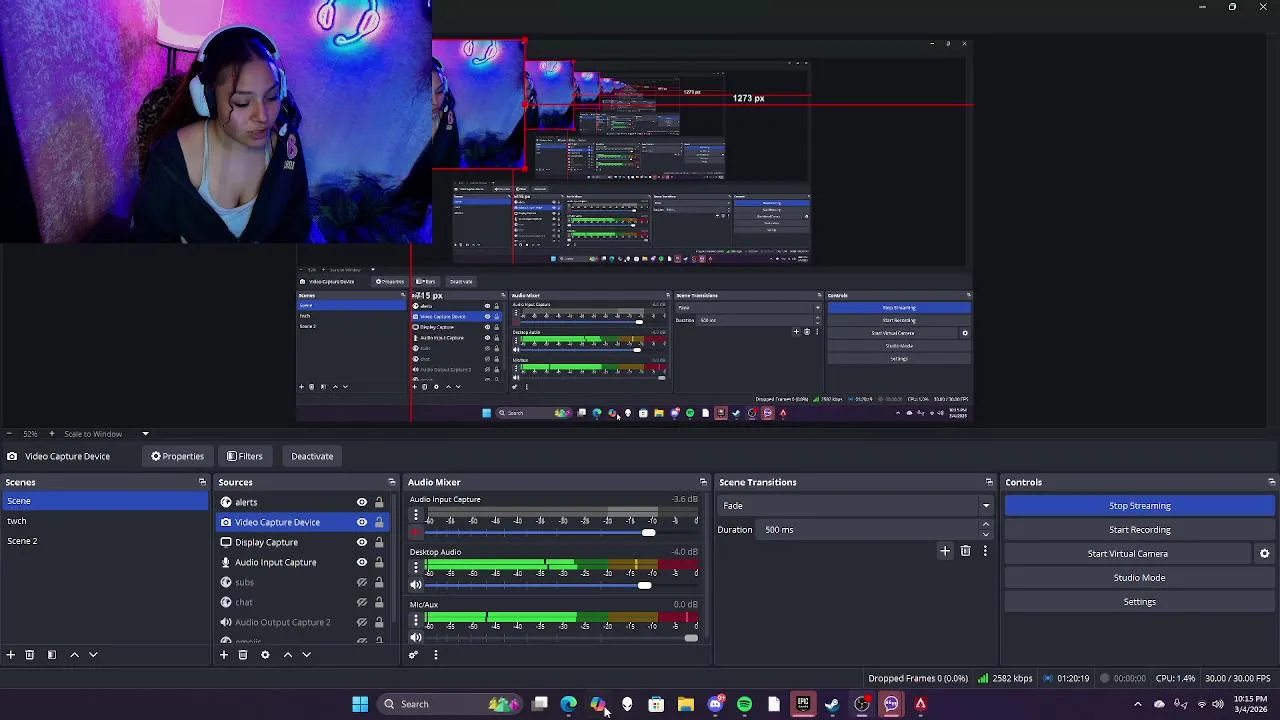
Task: Mute Desktop Audio in mixer
Action: coord(416,586)
